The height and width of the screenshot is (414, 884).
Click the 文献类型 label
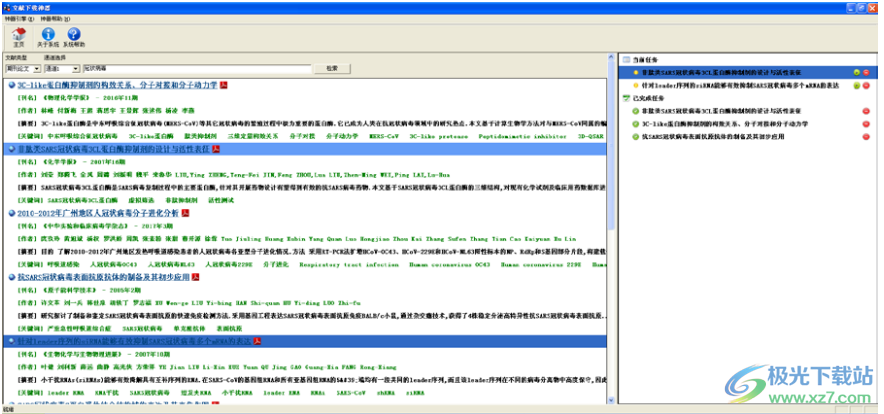16,58
